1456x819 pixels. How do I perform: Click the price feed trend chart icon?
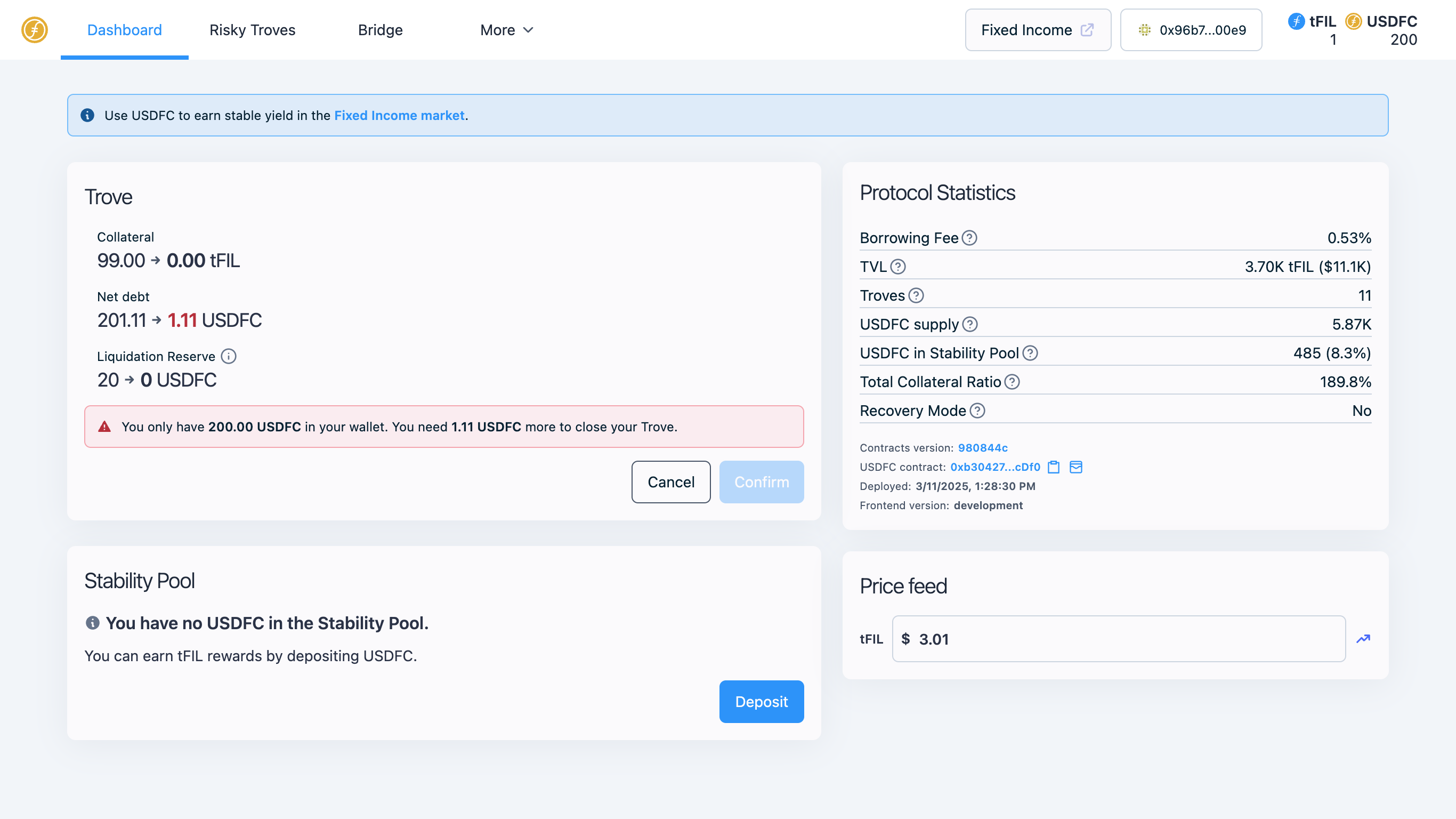(x=1363, y=639)
